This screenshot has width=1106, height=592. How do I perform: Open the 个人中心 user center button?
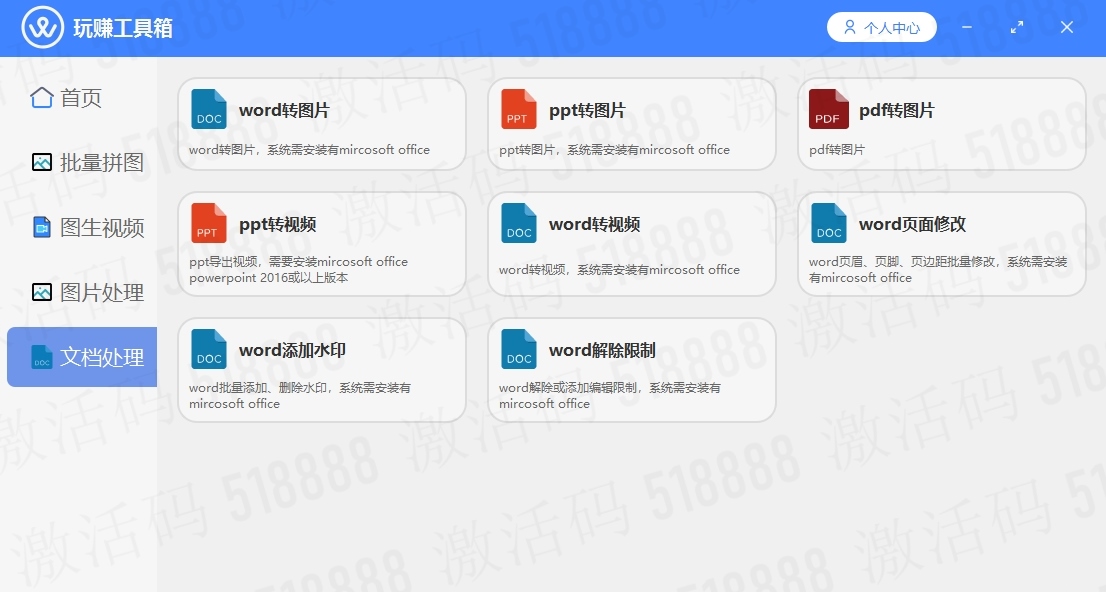(882, 28)
